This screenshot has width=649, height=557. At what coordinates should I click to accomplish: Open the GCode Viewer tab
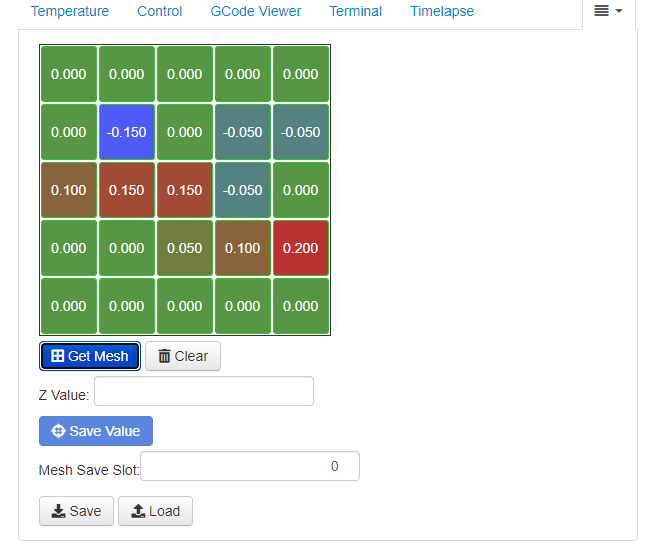click(x=255, y=11)
